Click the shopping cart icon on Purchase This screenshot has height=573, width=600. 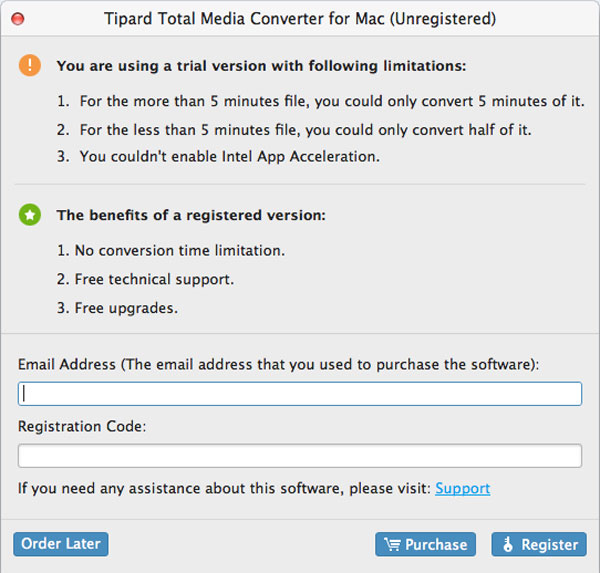click(392, 544)
